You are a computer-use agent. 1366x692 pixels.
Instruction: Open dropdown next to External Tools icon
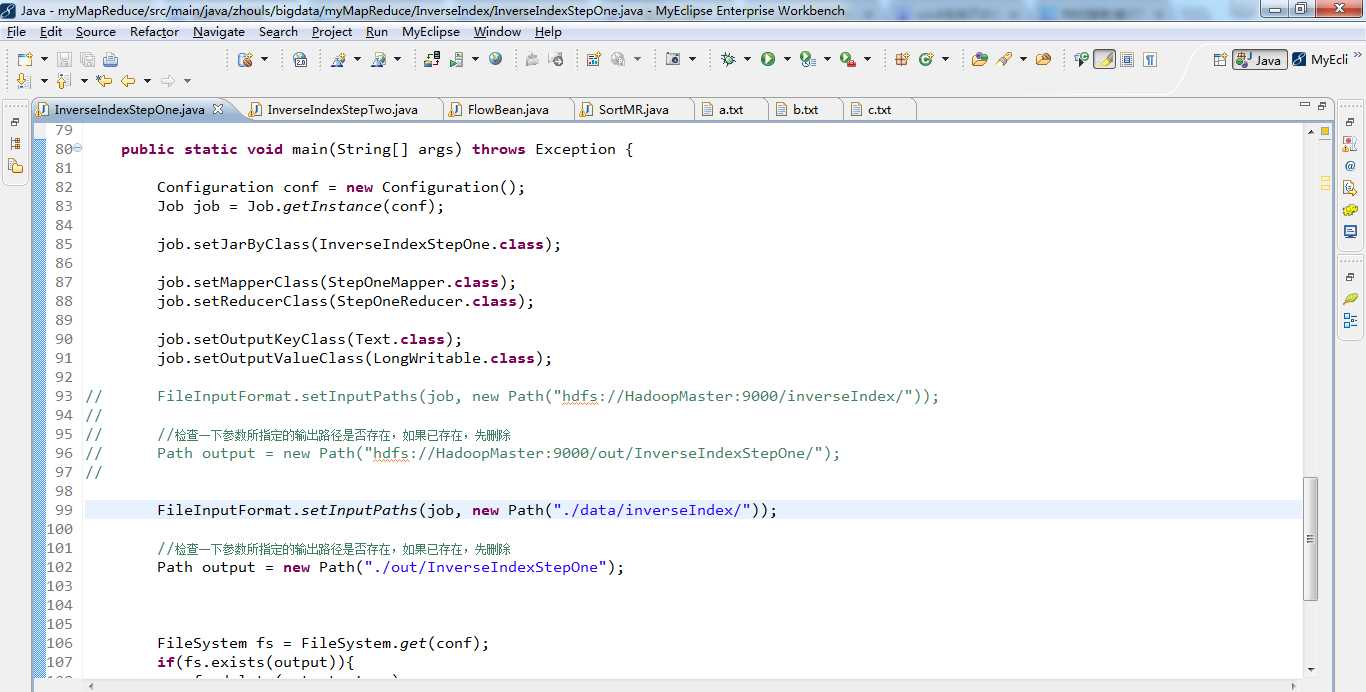click(867, 60)
